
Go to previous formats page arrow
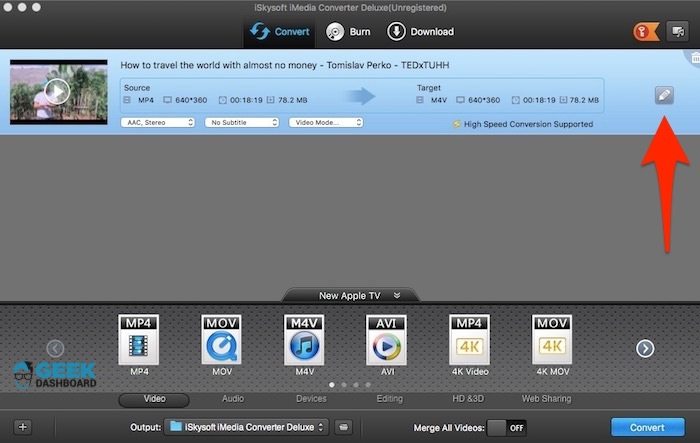pyautogui.click(x=55, y=348)
